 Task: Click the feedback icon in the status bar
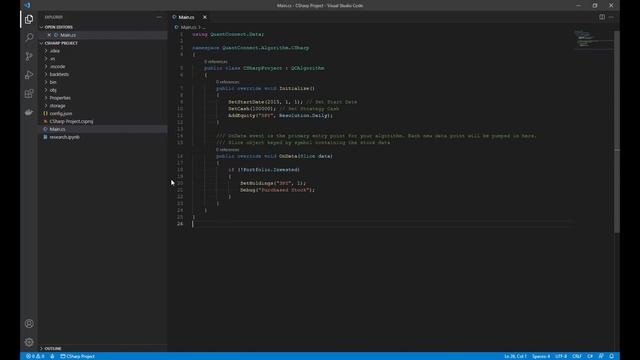(x=601, y=356)
